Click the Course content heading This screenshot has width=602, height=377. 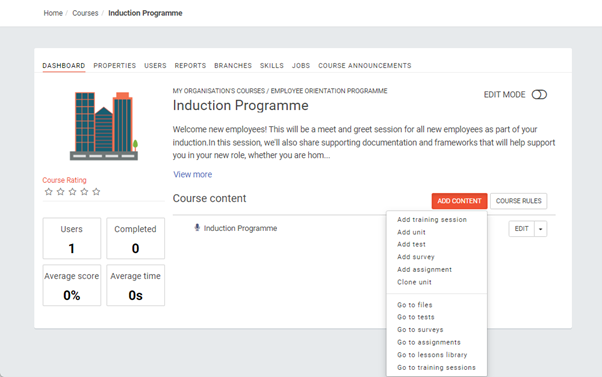(209, 198)
